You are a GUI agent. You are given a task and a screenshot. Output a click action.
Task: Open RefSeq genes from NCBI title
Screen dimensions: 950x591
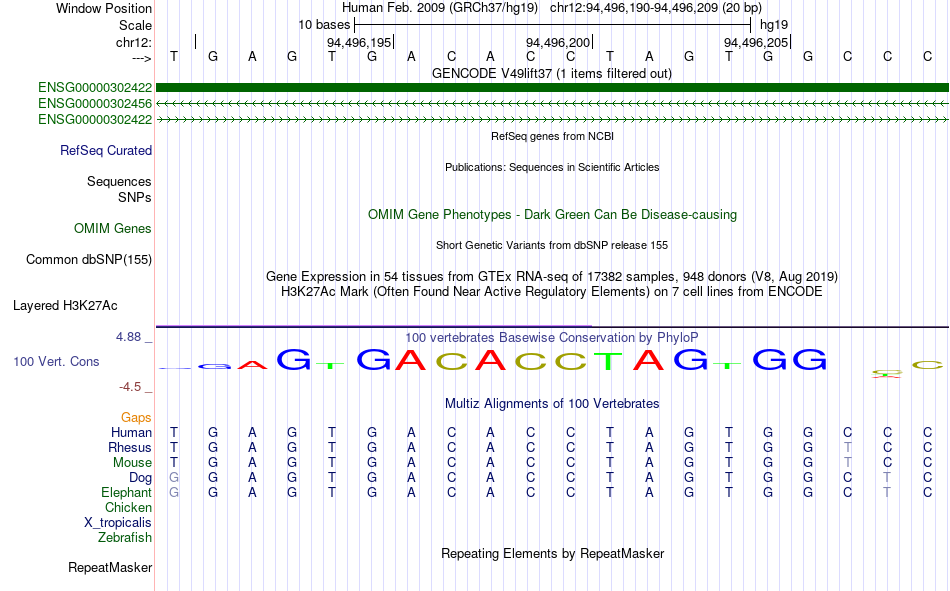click(x=552, y=136)
